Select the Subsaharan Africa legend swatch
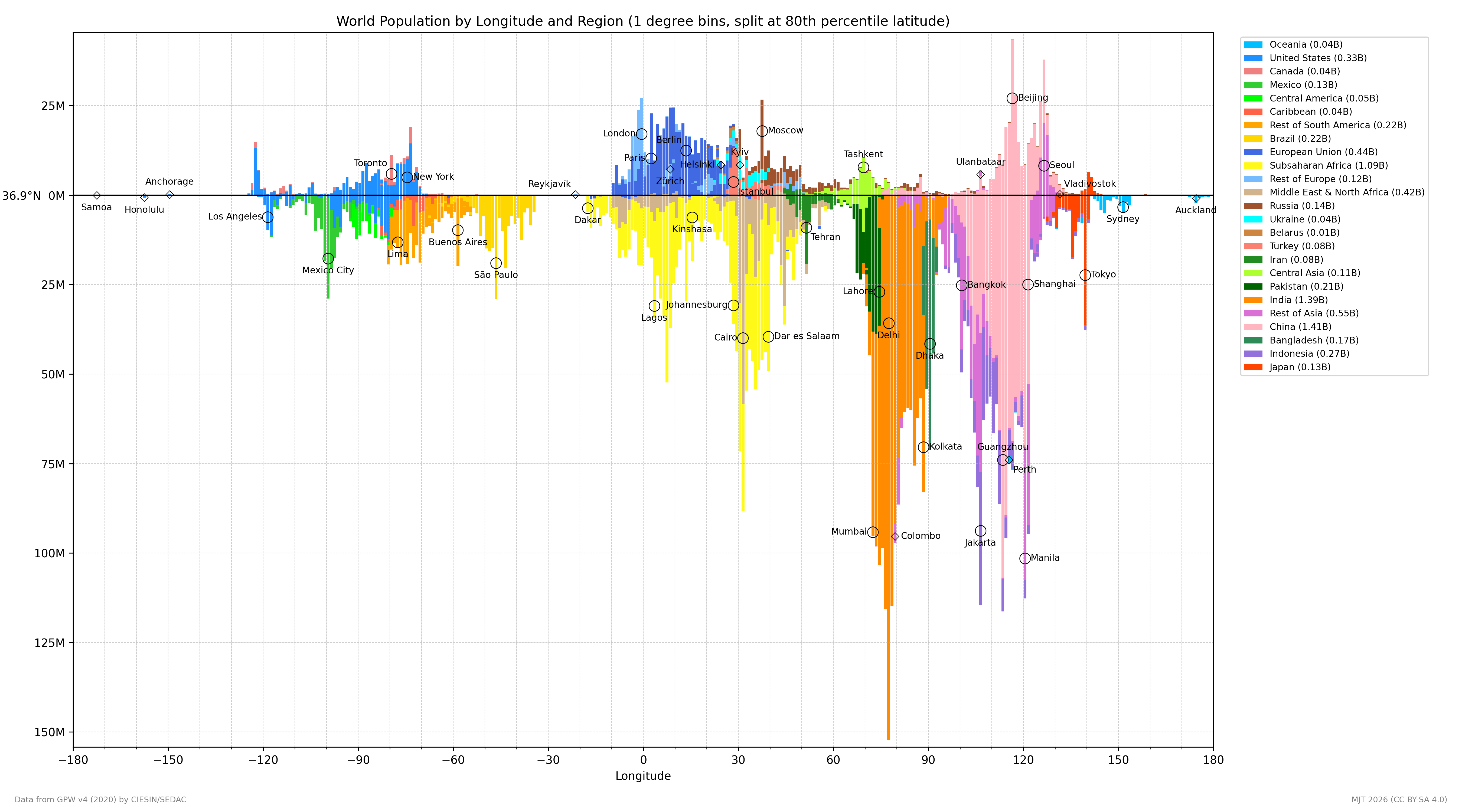 click(x=1253, y=166)
